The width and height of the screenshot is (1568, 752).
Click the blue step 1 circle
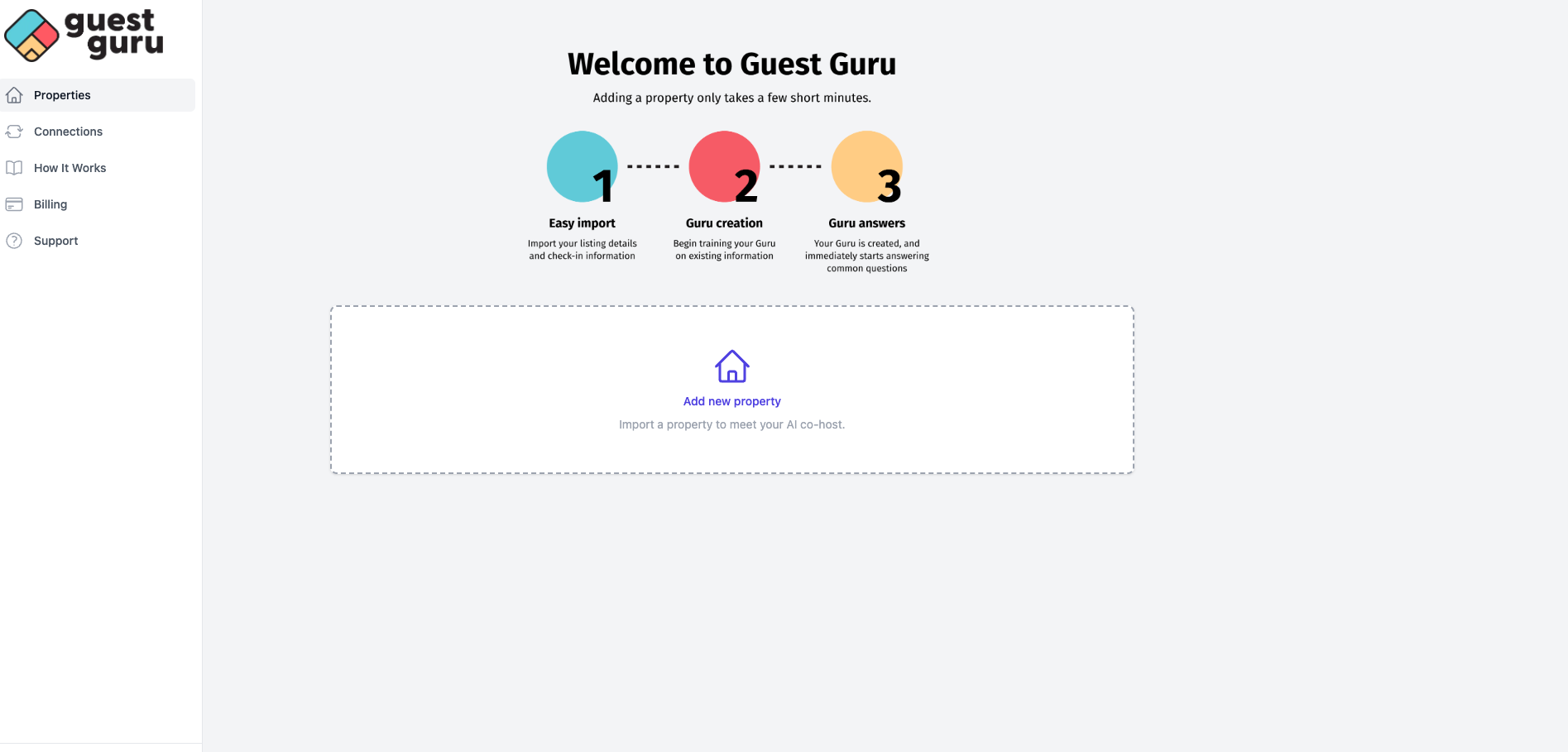[x=583, y=166]
